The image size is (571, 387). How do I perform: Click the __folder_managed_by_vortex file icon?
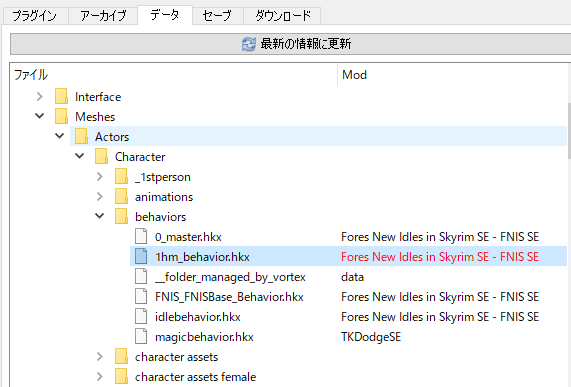point(141,277)
